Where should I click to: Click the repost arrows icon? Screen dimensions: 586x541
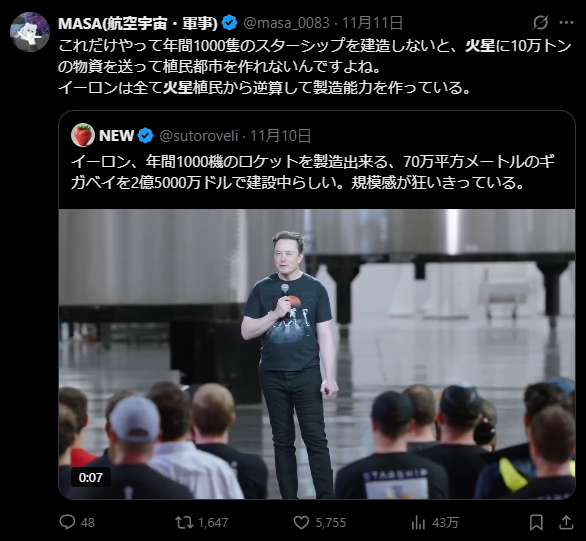(184, 522)
